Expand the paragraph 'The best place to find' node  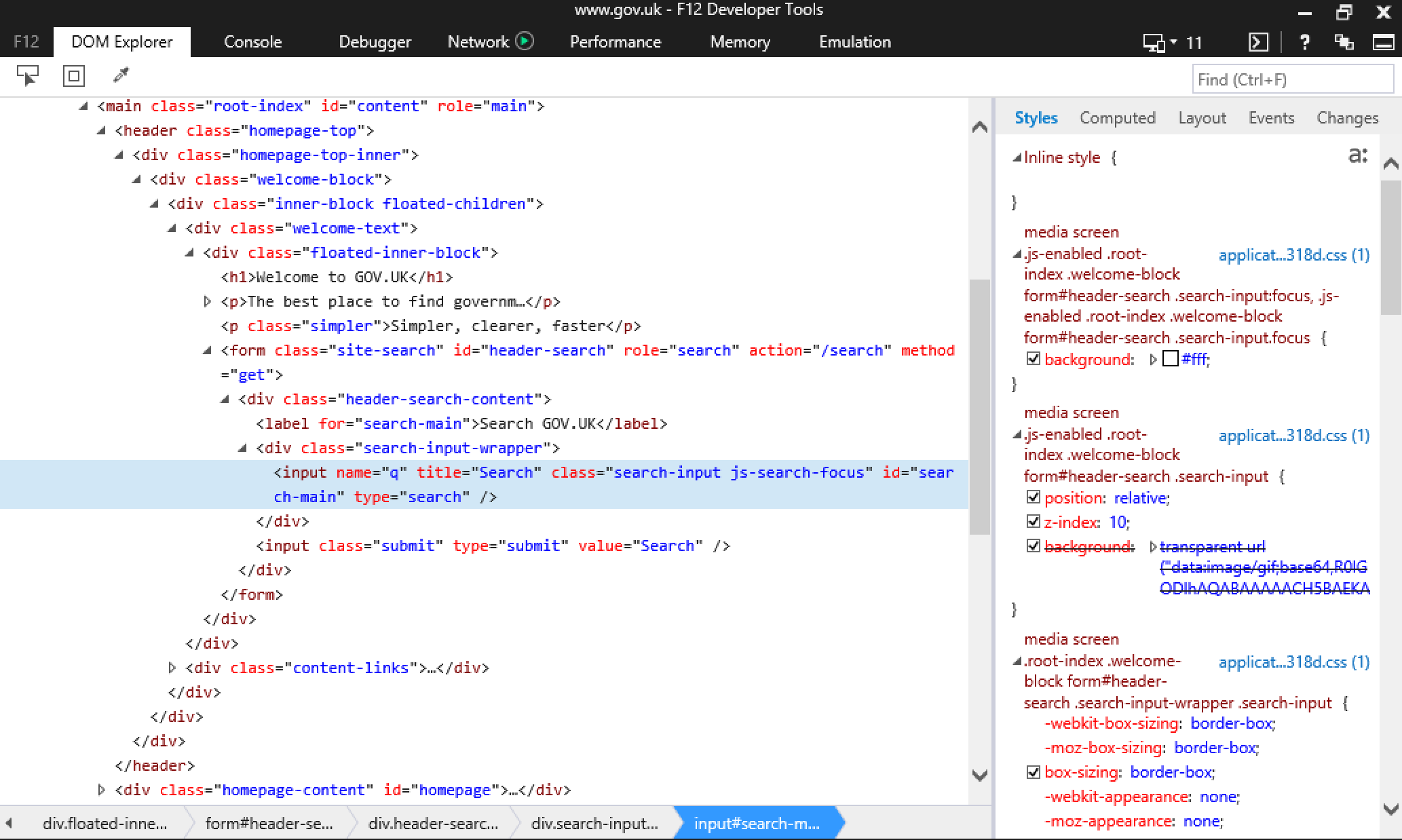tap(207, 301)
